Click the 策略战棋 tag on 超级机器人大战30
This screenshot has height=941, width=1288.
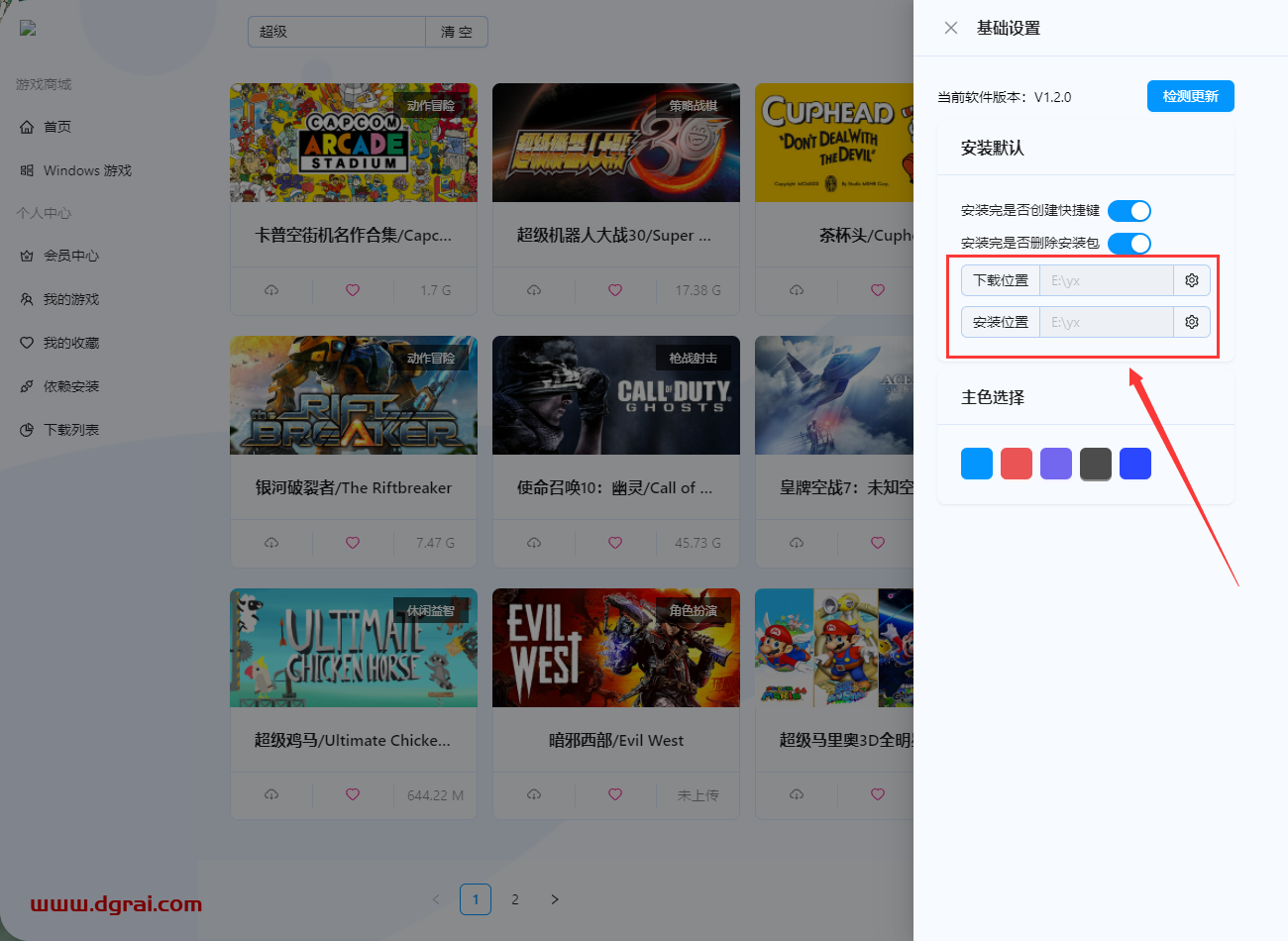coord(694,106)
